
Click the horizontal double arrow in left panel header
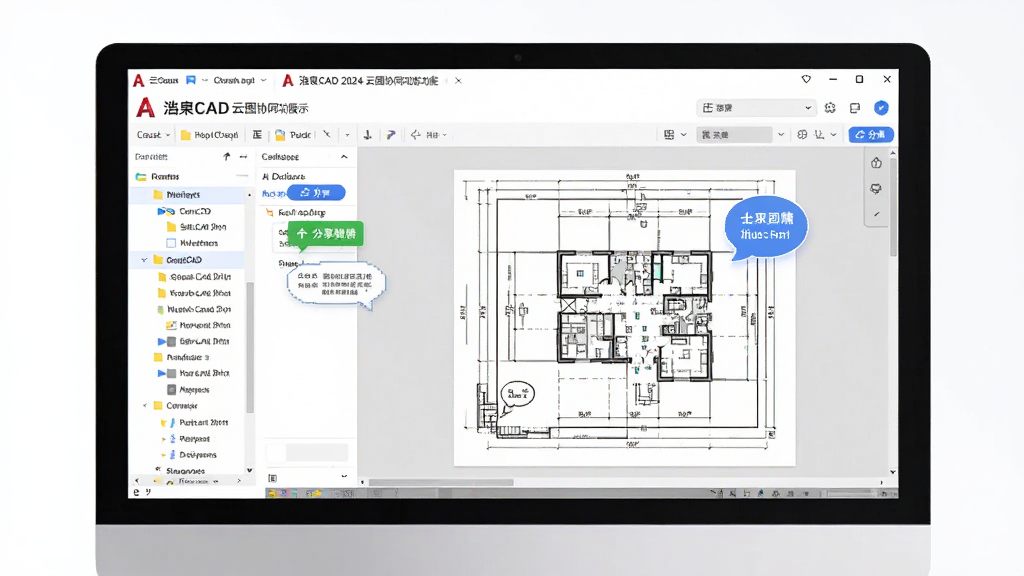(243, 157)
